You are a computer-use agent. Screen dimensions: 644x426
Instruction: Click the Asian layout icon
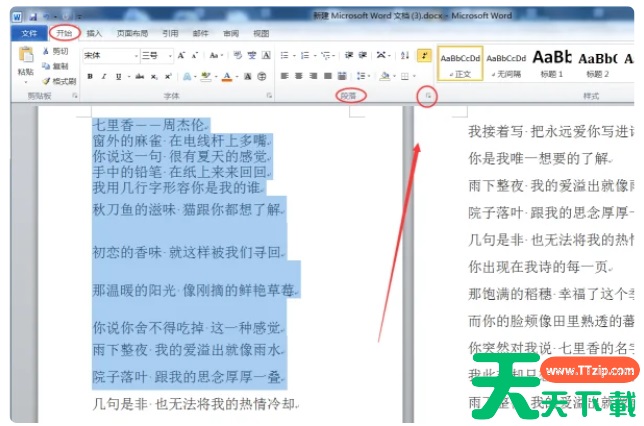pyautogui.click(x=382, y=55)
